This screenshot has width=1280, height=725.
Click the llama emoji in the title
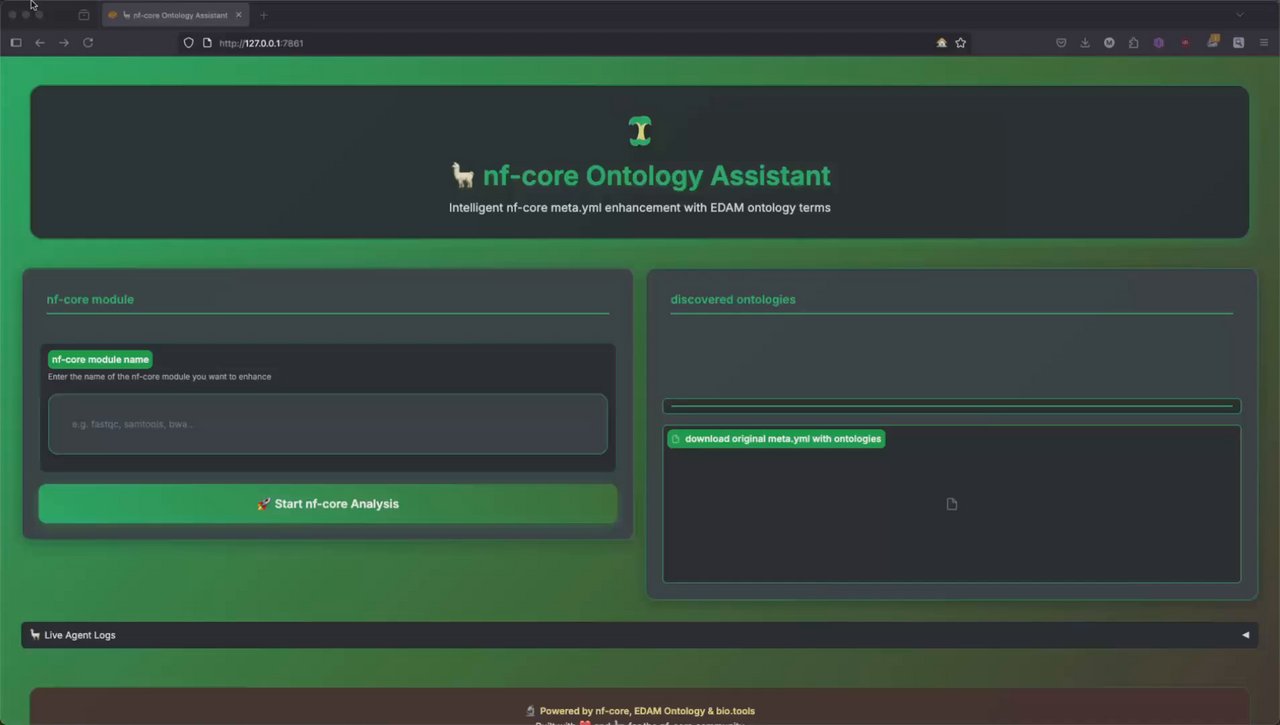tap(463, 176)
